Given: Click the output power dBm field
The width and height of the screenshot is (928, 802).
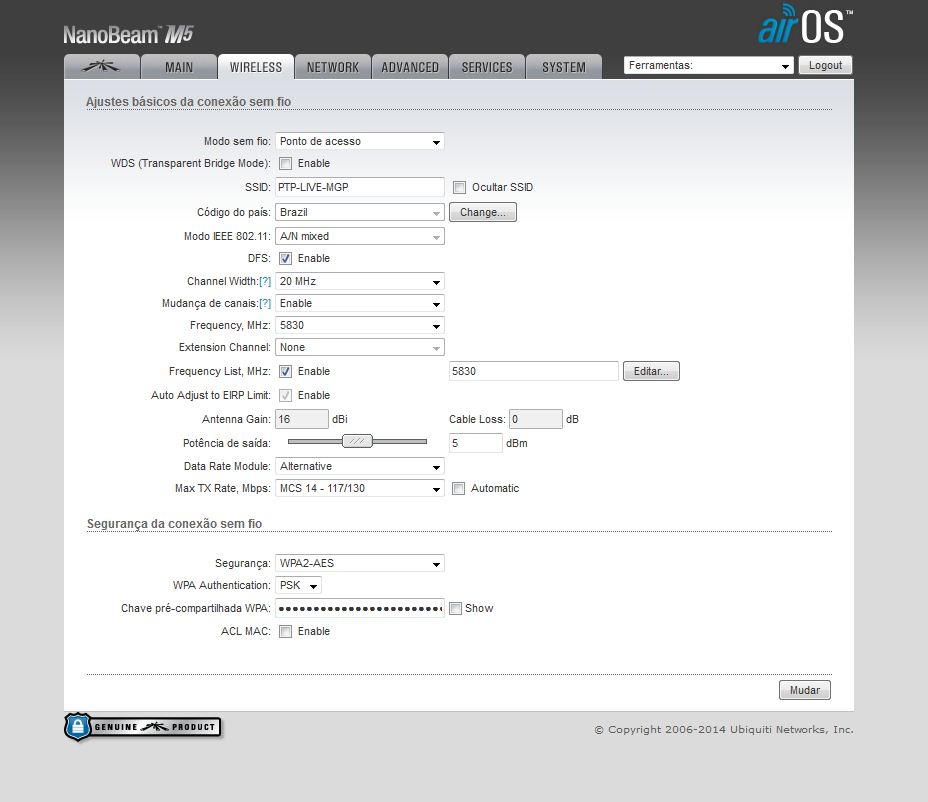Looking at the screenshot, I should click(x=476, y=443).
